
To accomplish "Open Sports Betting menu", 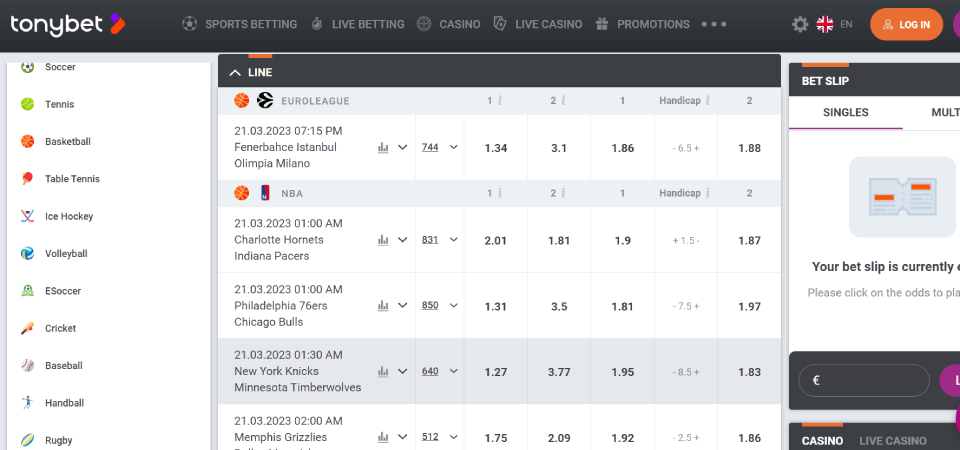I will pos(239,24).
